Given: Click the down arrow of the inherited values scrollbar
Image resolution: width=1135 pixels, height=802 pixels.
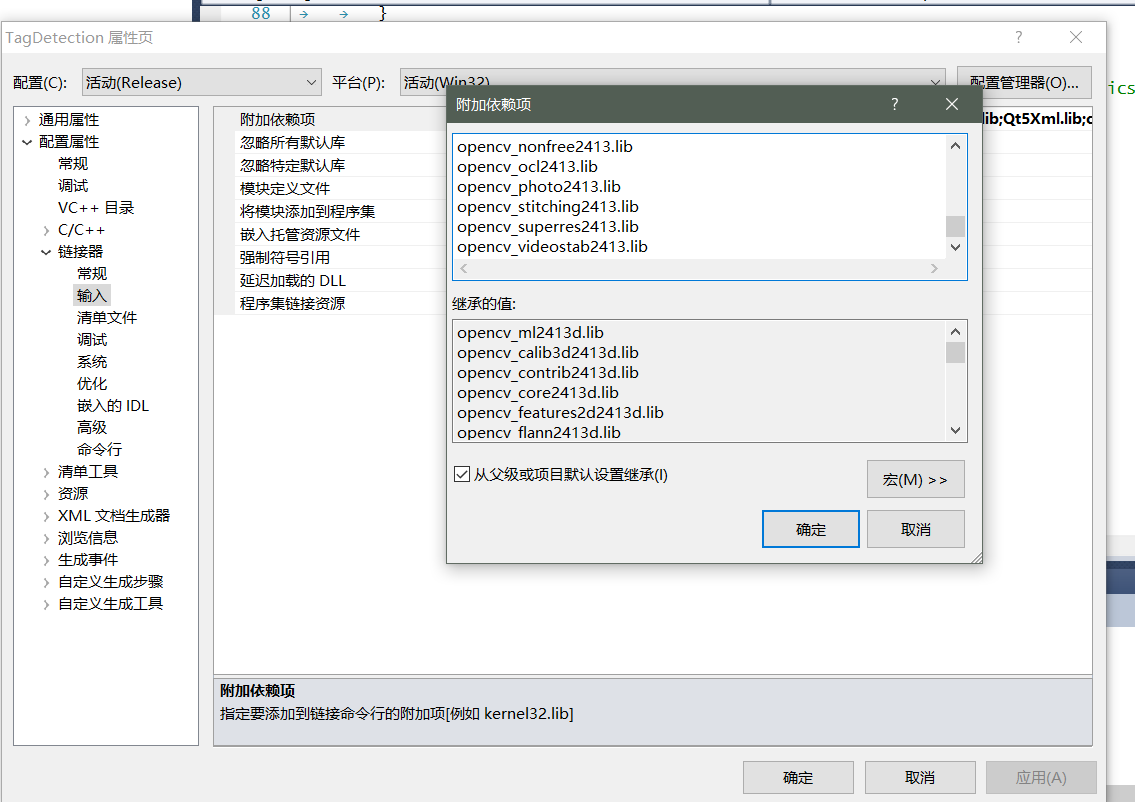Looking at the screenshot, I should (x=954, y=431).
